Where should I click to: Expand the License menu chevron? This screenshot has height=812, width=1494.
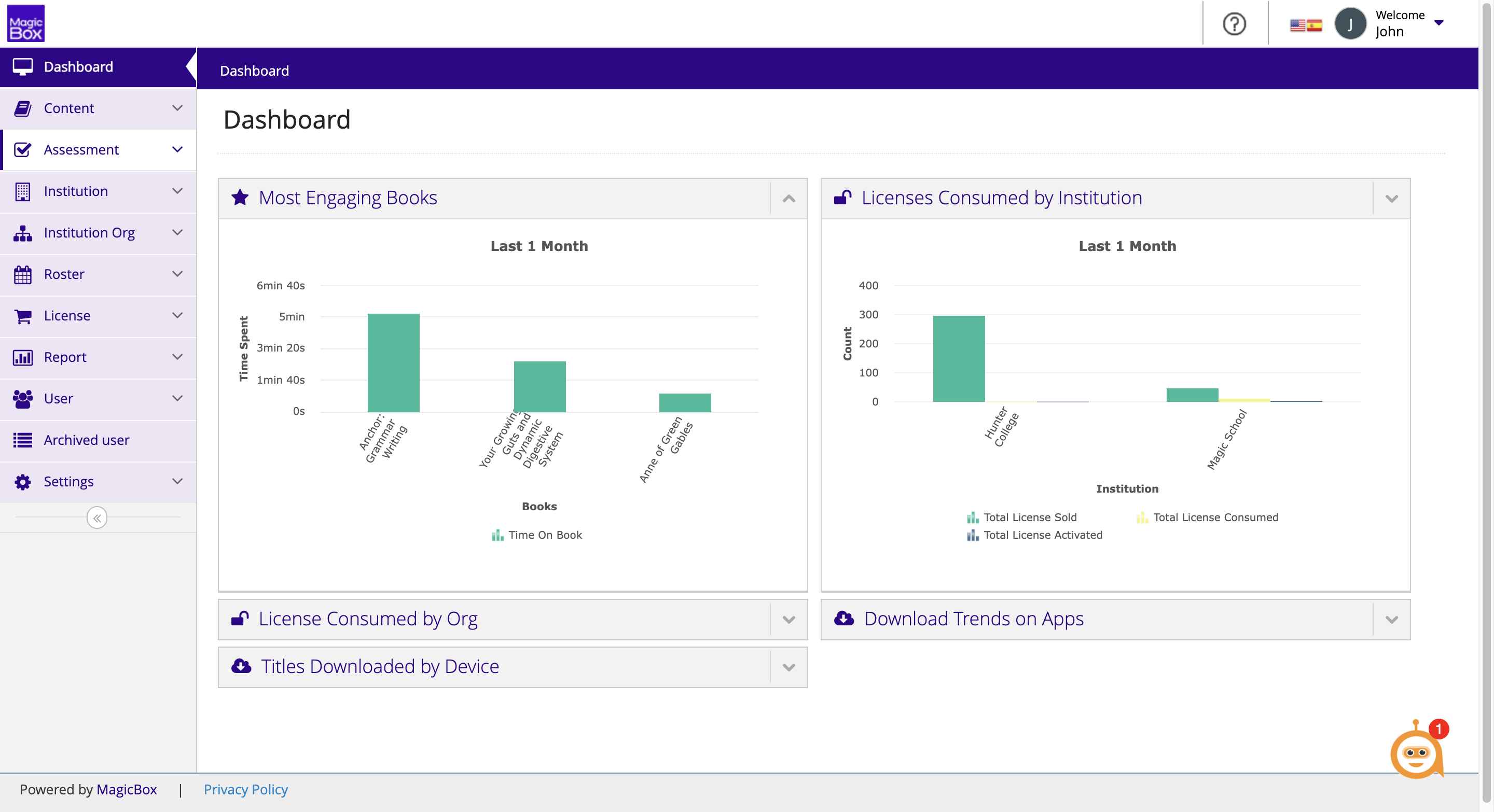[177, 315]
